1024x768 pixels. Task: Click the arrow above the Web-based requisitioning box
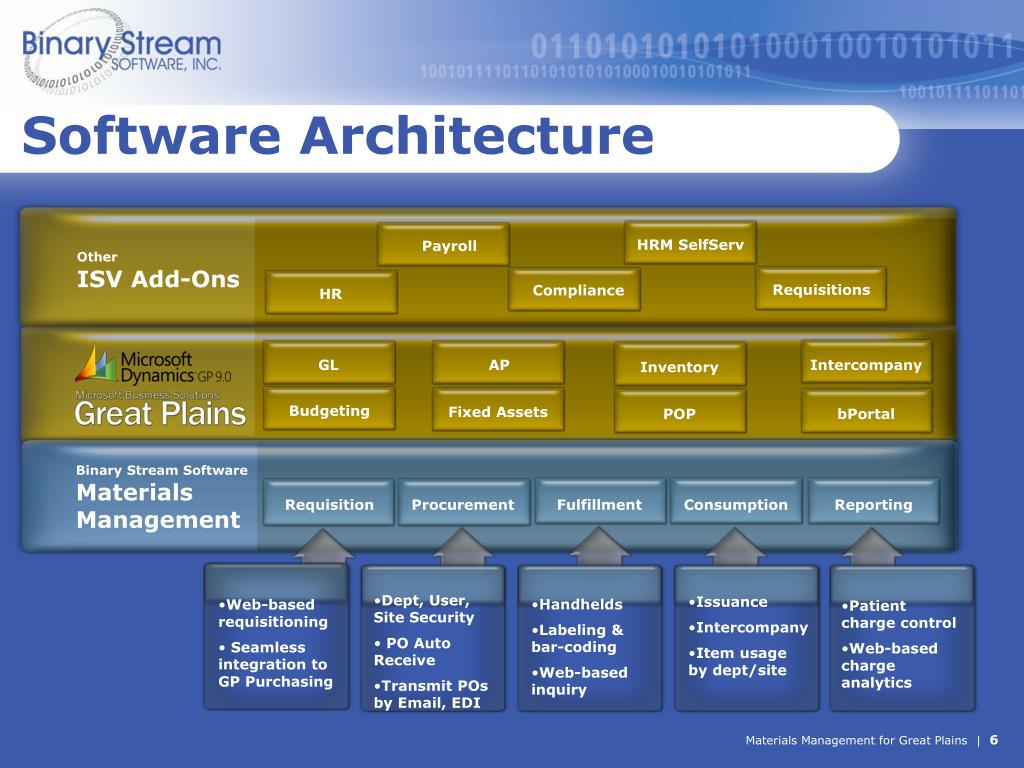click(x=324, y=545)
